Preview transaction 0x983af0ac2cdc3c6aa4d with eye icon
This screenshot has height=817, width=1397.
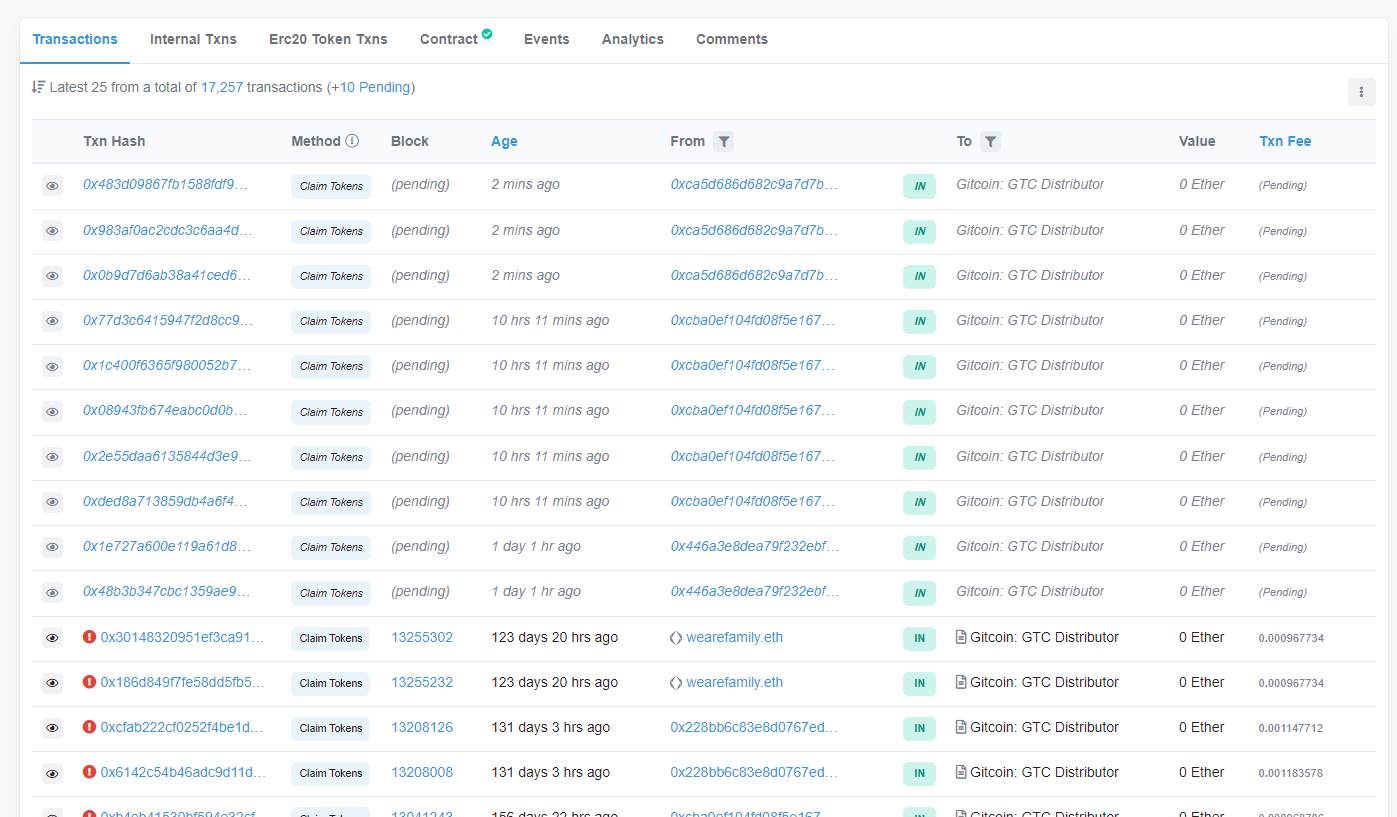(52, 231)
